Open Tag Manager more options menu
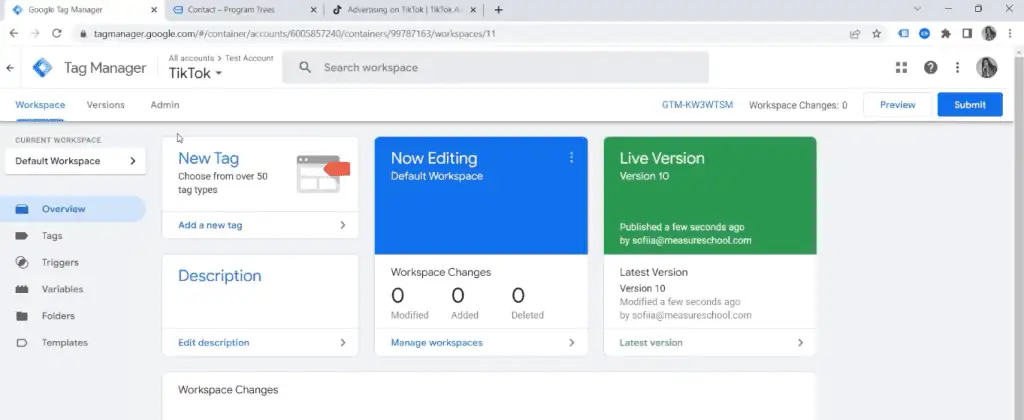The image size is (1024, 420). (957, 67)
